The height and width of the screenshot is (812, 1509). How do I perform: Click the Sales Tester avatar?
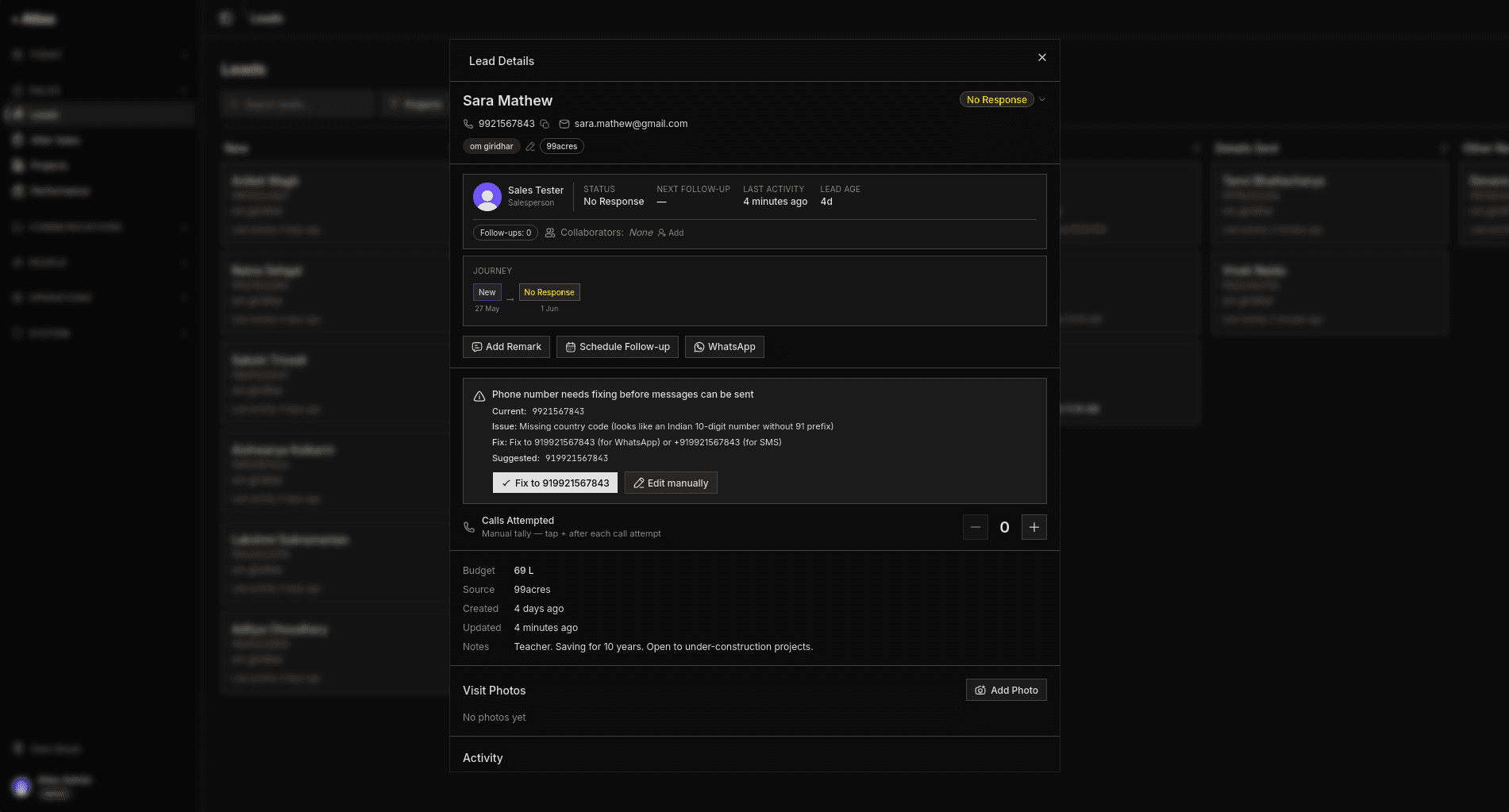pos(487,197)
